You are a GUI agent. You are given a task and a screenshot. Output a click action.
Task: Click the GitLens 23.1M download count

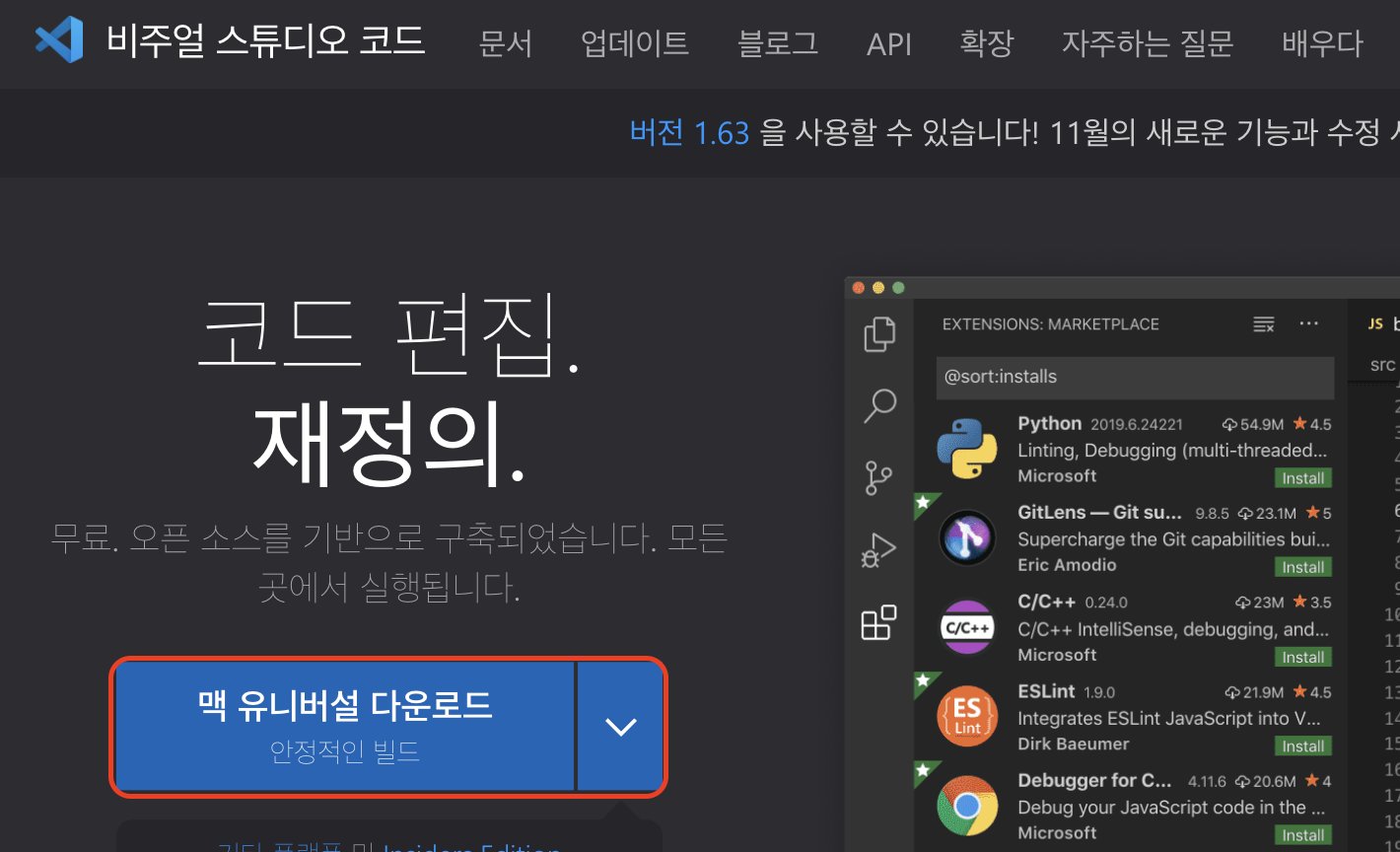tap(1267, 514)
